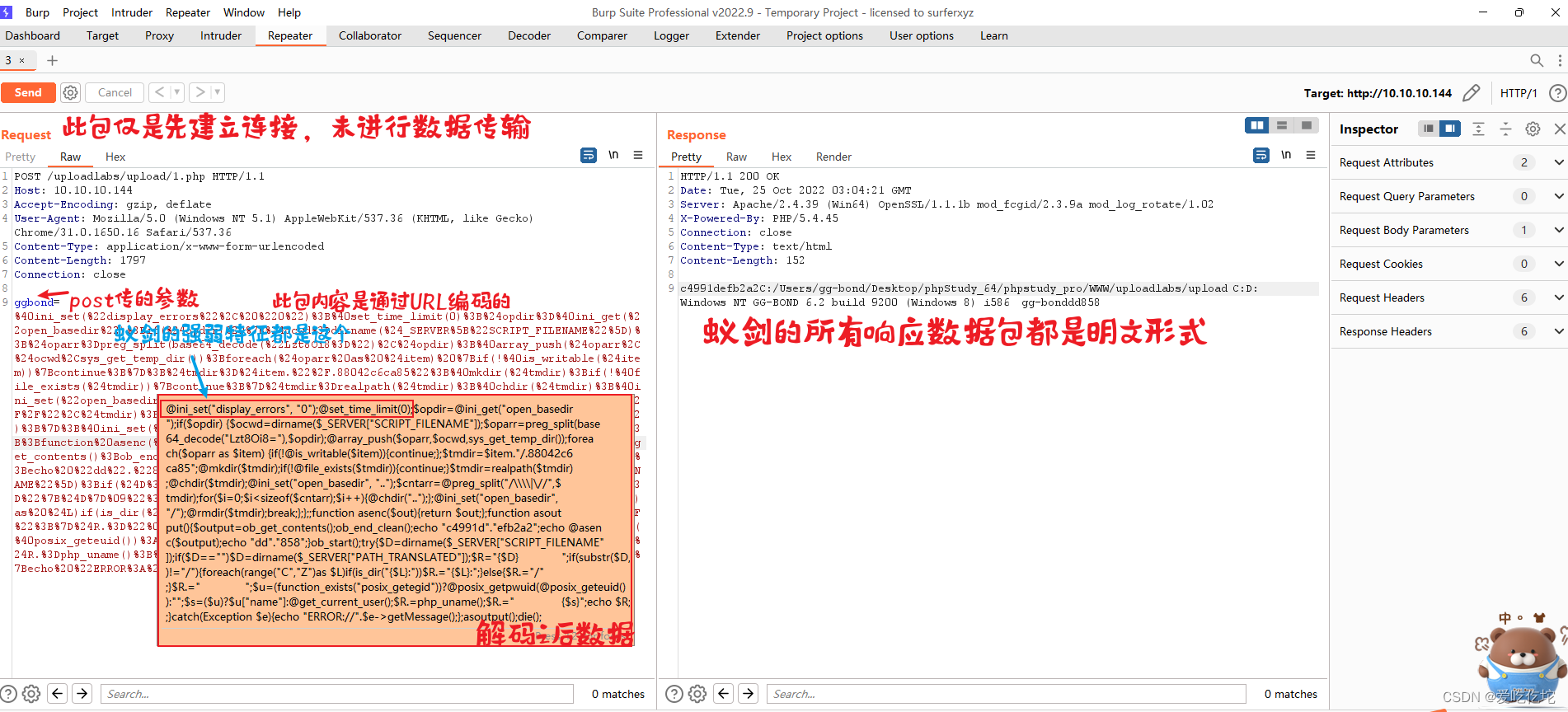Go to next request search match
The height and width of the screenshot is (712, 1568).
(82, 694)
